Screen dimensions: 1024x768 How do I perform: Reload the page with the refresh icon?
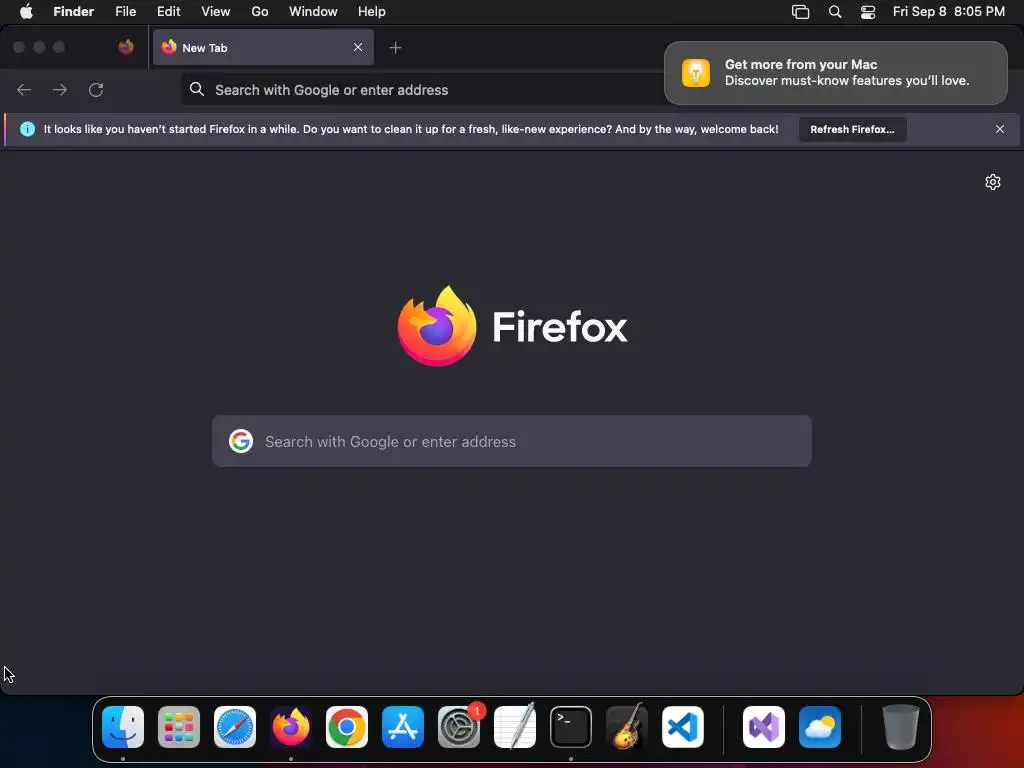click(96, 90)
